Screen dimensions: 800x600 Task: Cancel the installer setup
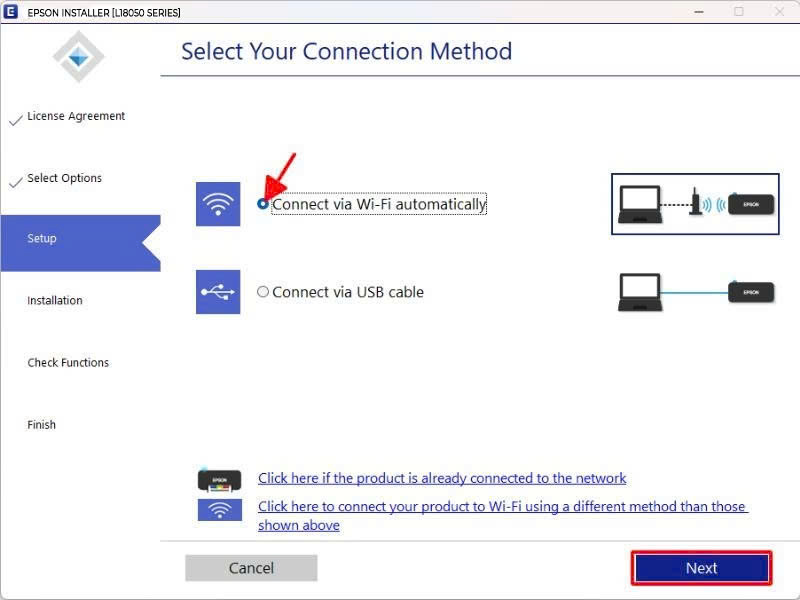[x=251, y=568]
